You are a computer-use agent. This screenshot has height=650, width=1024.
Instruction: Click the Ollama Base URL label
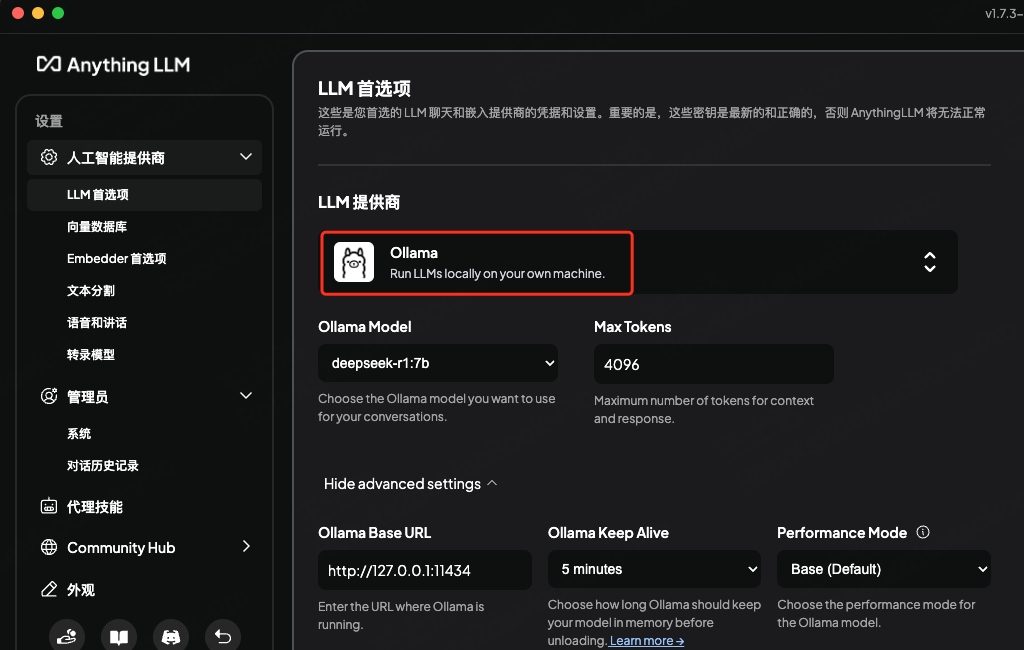[x=374, y=532]
